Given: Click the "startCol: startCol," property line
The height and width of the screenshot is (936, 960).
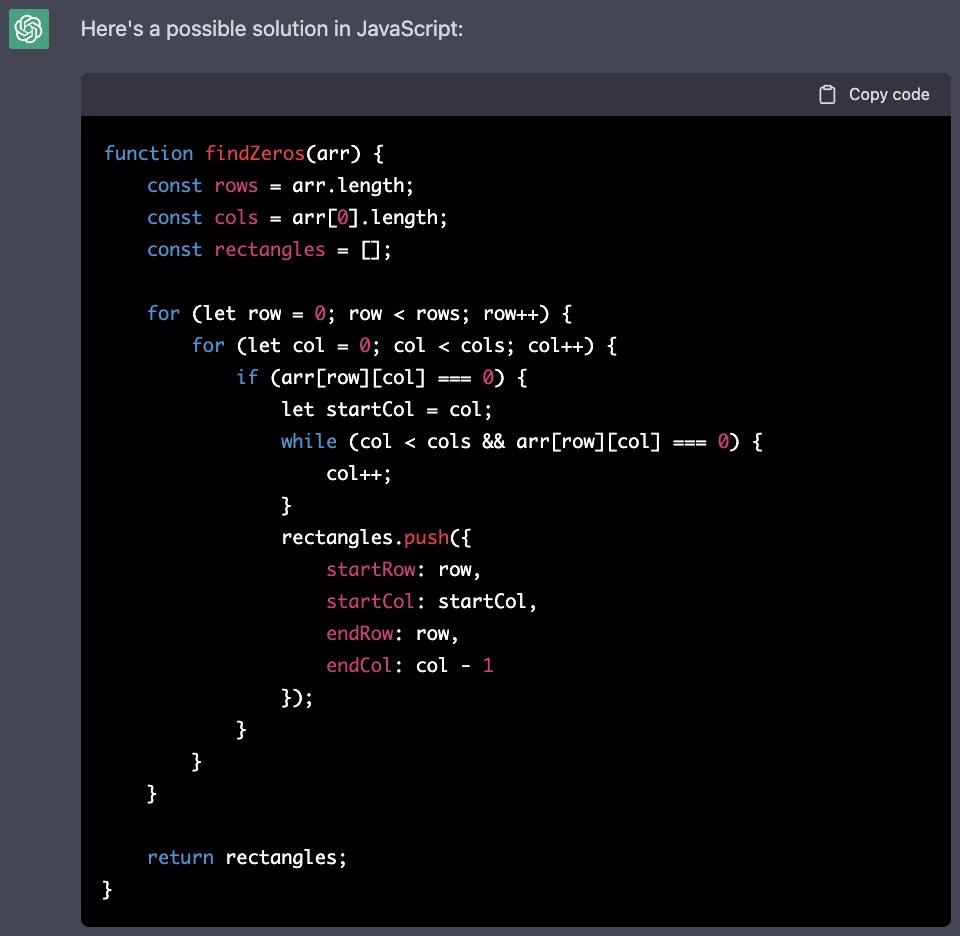Looking at the screenshot, I should coord(431,601).
